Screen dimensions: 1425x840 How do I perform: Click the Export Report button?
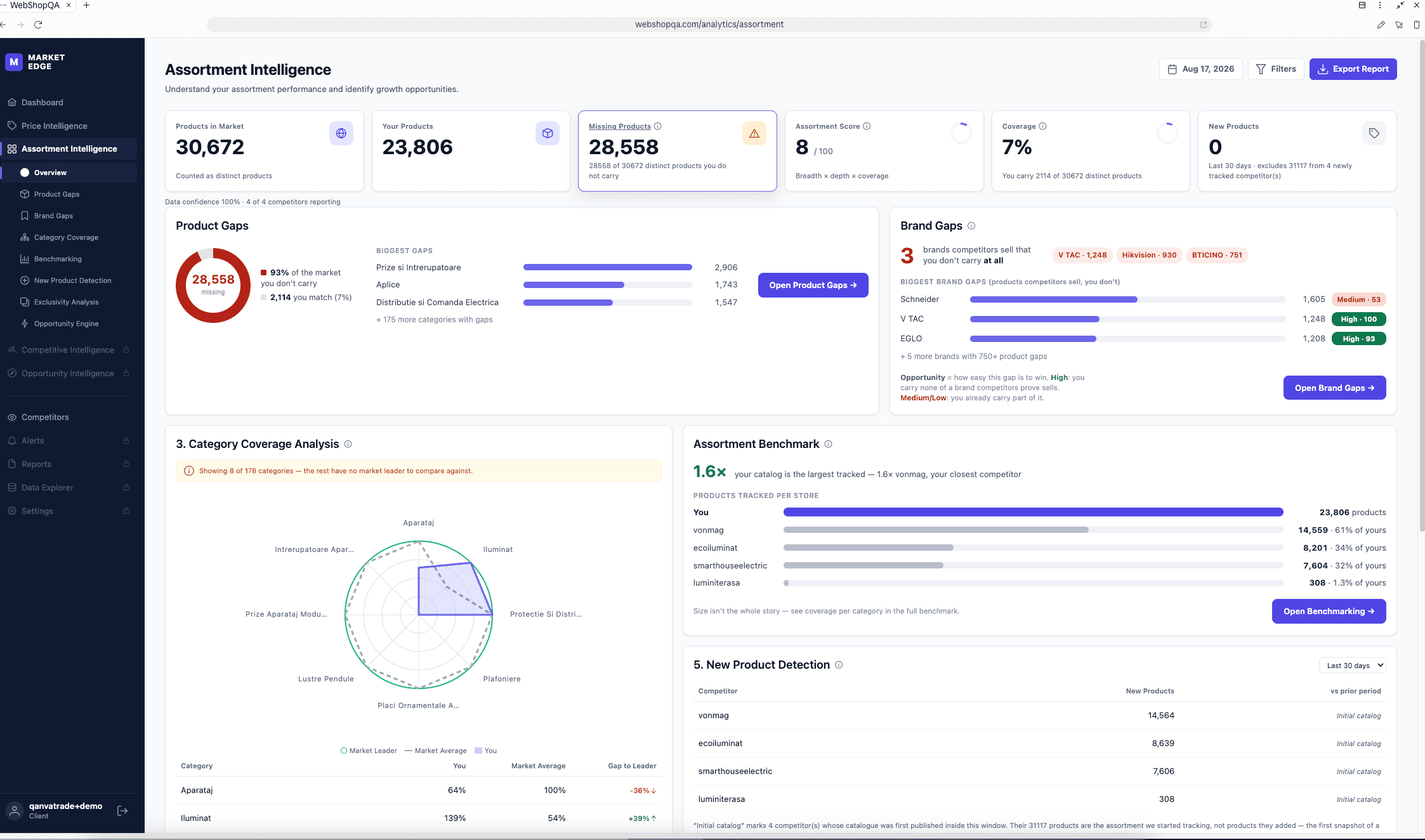point(1353,69)
